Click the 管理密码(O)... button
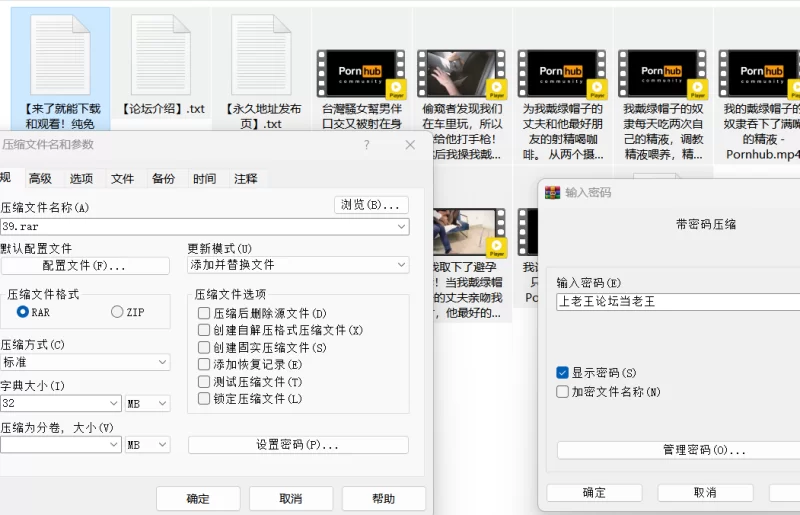The width and height of the screenshot is (800, 515). point(680,450)
